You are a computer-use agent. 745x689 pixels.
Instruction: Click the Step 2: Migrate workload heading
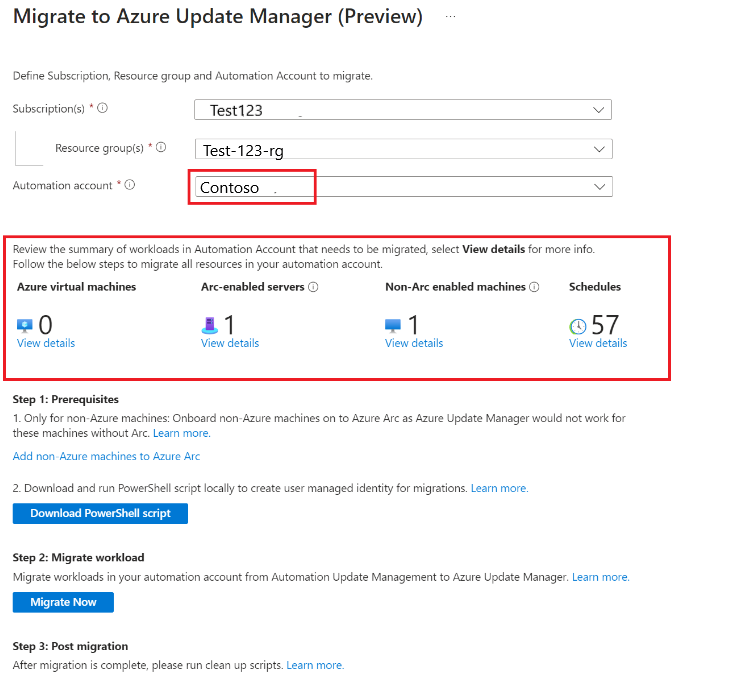pos(78,558)
